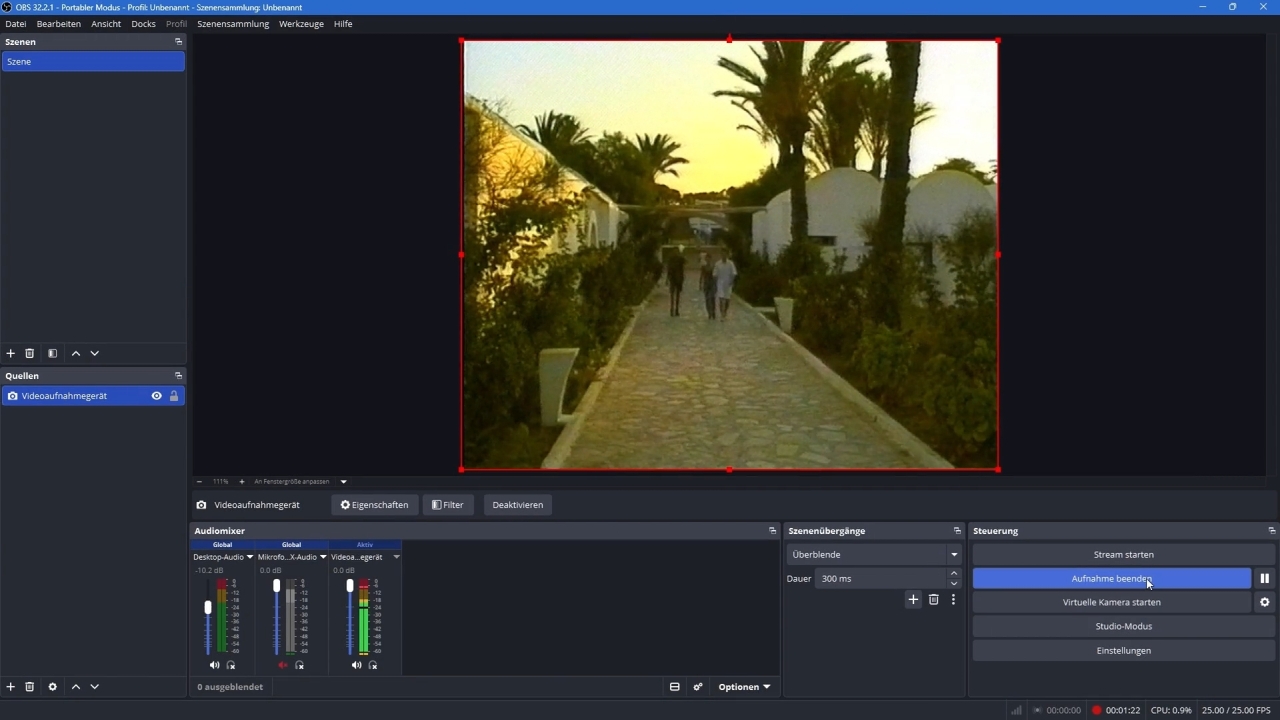
Task: Hide the Videoaufnahmegerät source via eye icon
Action: point(156,396)
